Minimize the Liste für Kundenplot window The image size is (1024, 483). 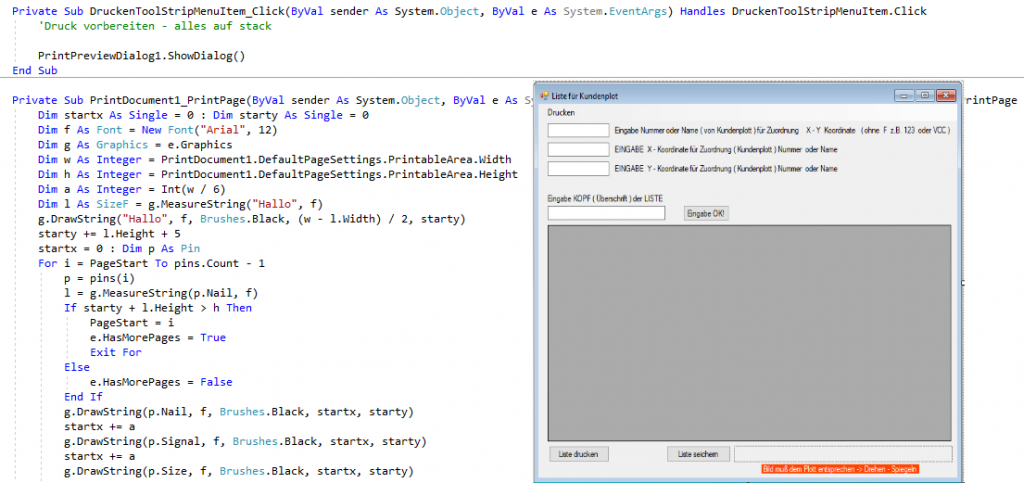(x=904, y=96)
